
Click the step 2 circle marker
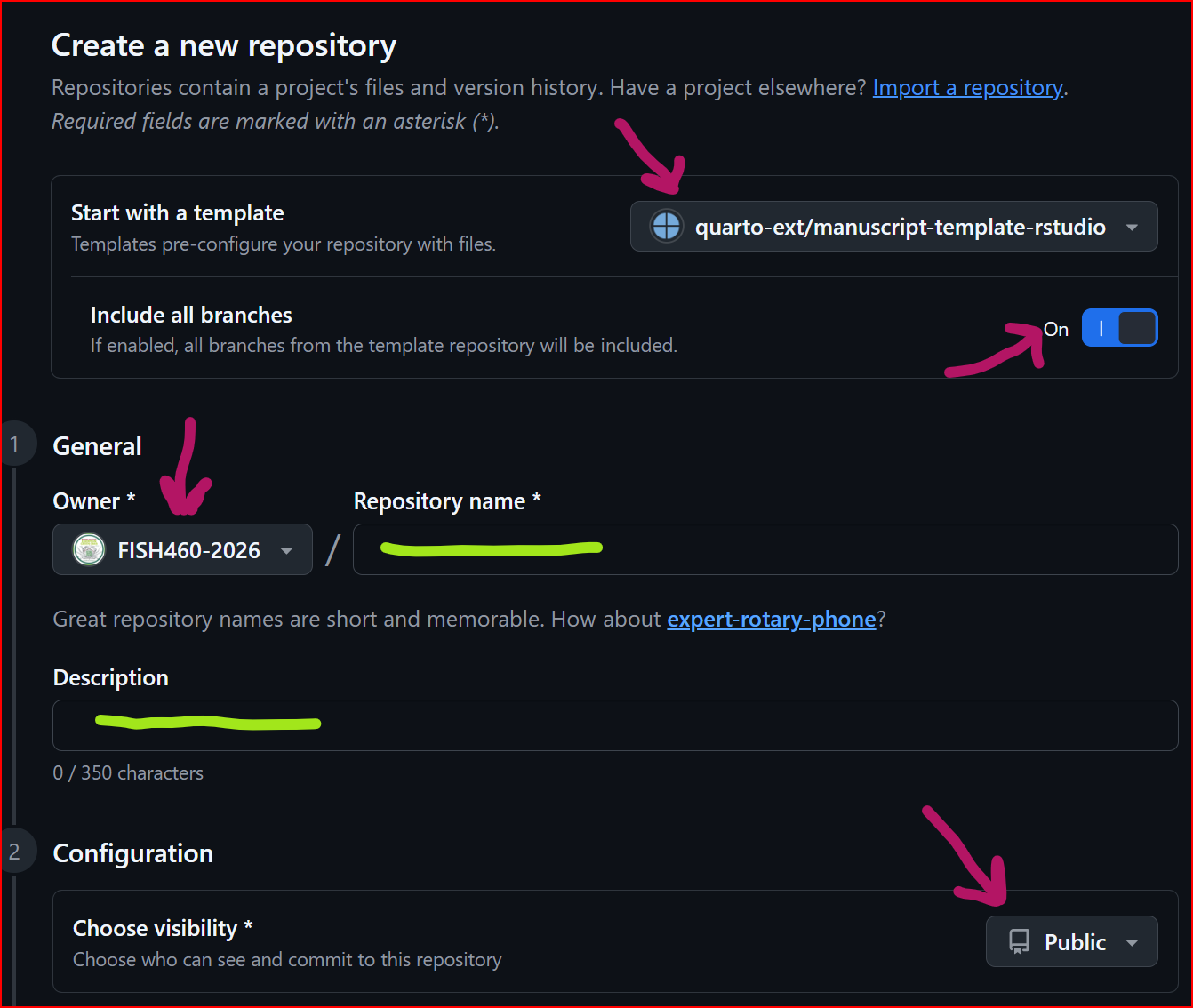point(15,852)
